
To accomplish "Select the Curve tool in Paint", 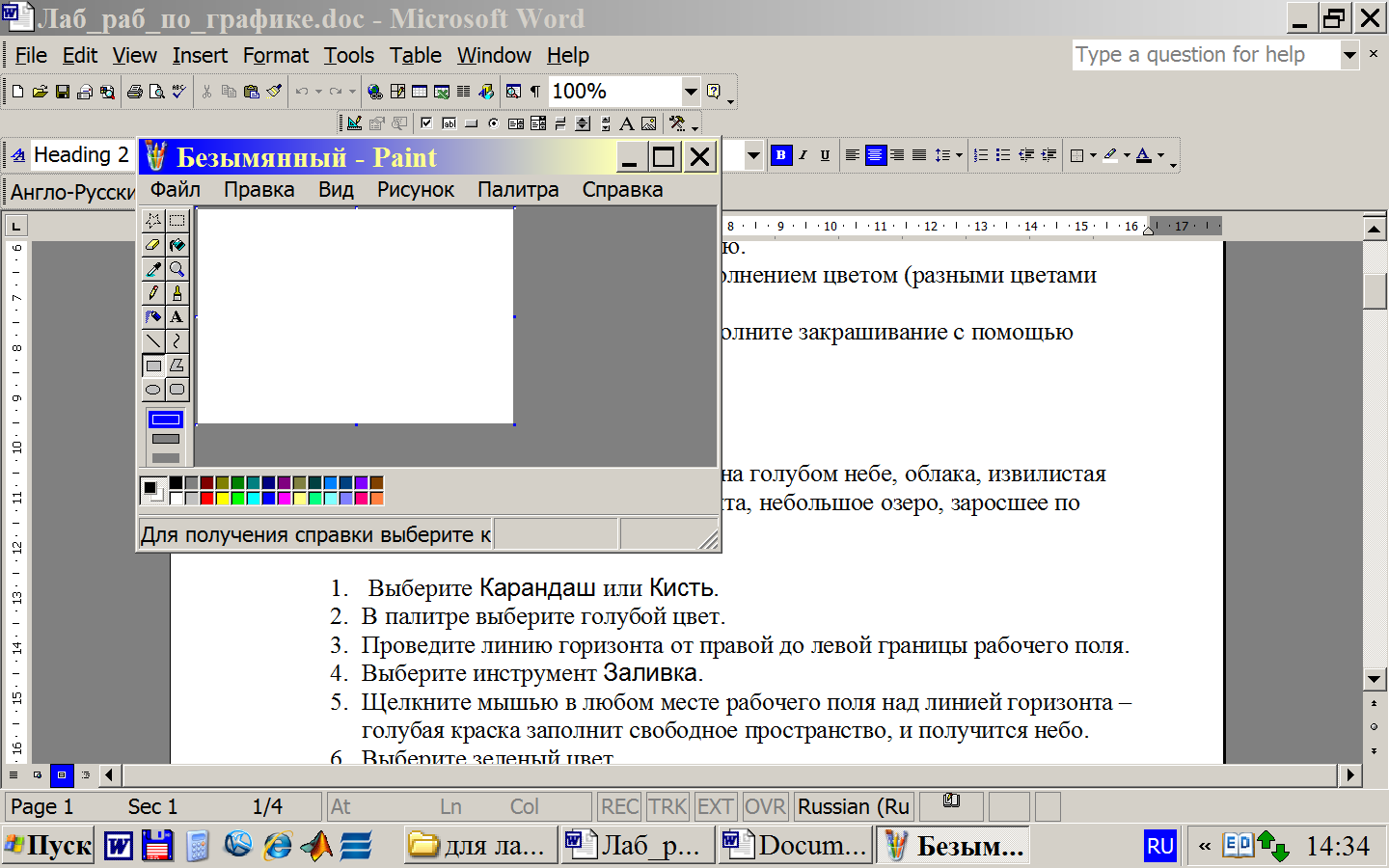I will click(177, 341).
